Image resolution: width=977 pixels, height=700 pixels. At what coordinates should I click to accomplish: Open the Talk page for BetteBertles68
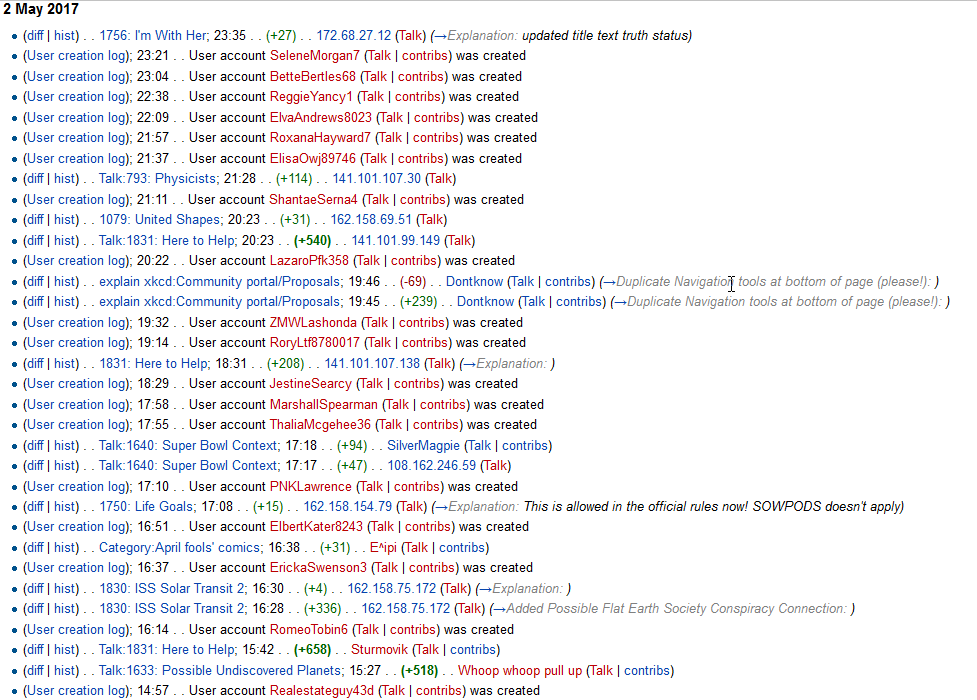(x=375, y=77)
